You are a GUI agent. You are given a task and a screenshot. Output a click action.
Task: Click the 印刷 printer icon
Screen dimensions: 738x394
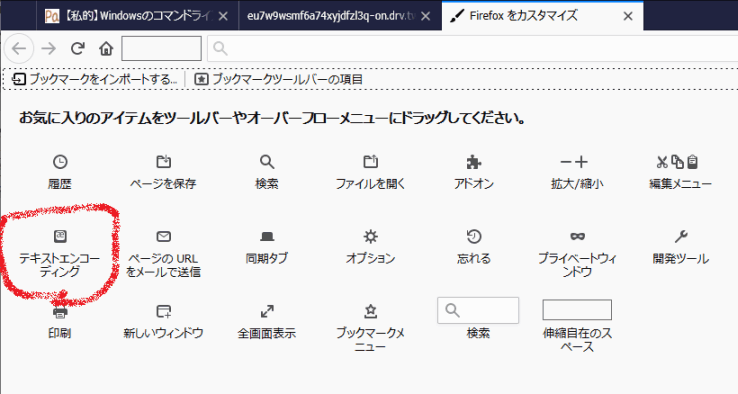point(60,312)
